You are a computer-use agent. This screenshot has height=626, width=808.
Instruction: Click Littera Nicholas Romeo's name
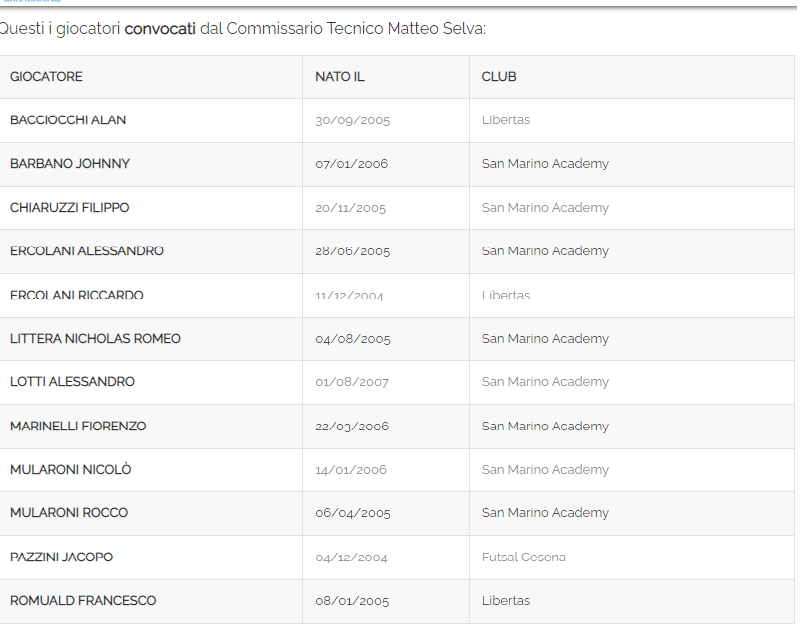pyautogui.click(x=95, y=339)
